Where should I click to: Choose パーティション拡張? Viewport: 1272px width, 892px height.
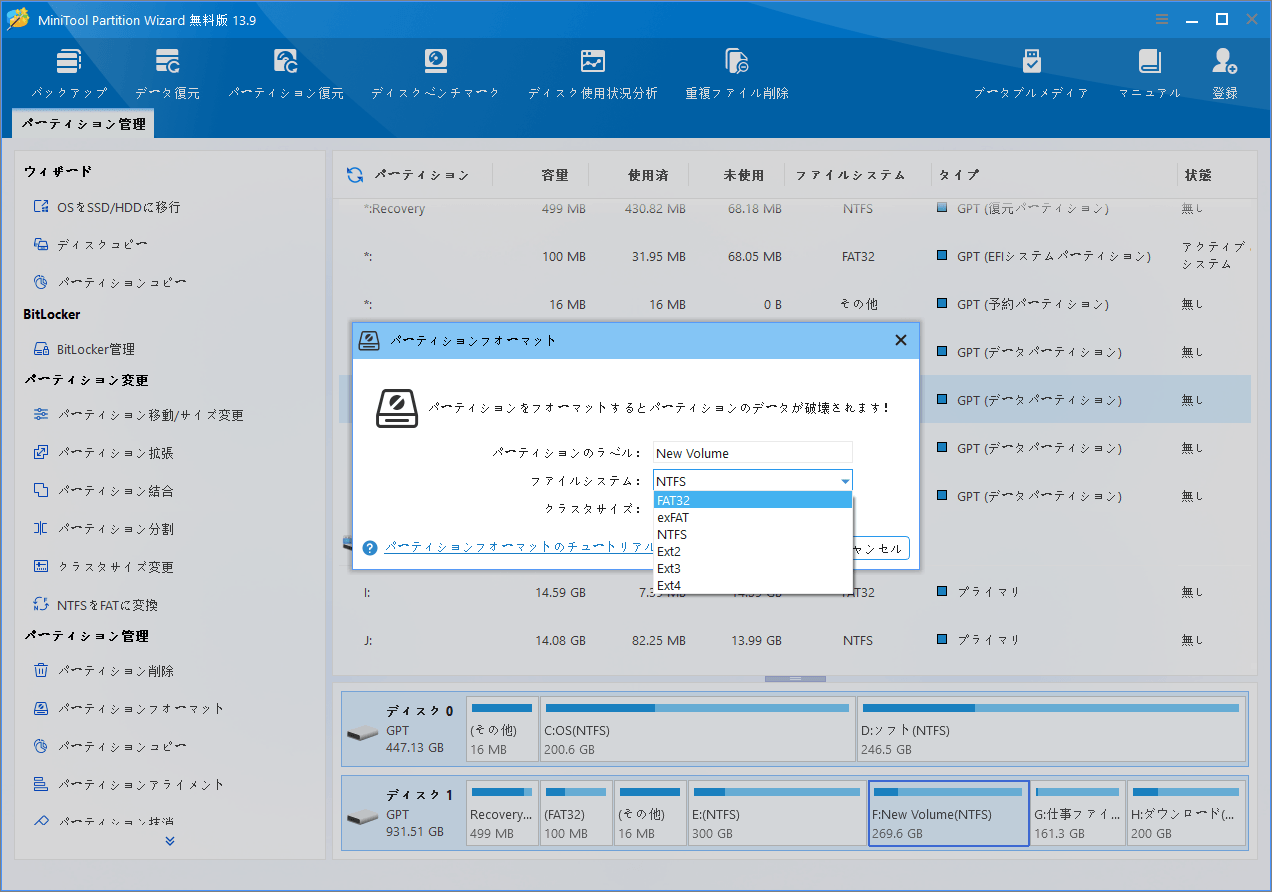tap(103, 453)
